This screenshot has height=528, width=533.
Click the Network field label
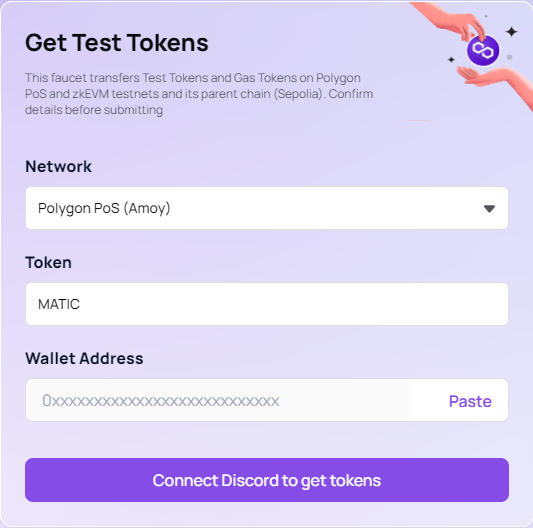coord(58,167)
